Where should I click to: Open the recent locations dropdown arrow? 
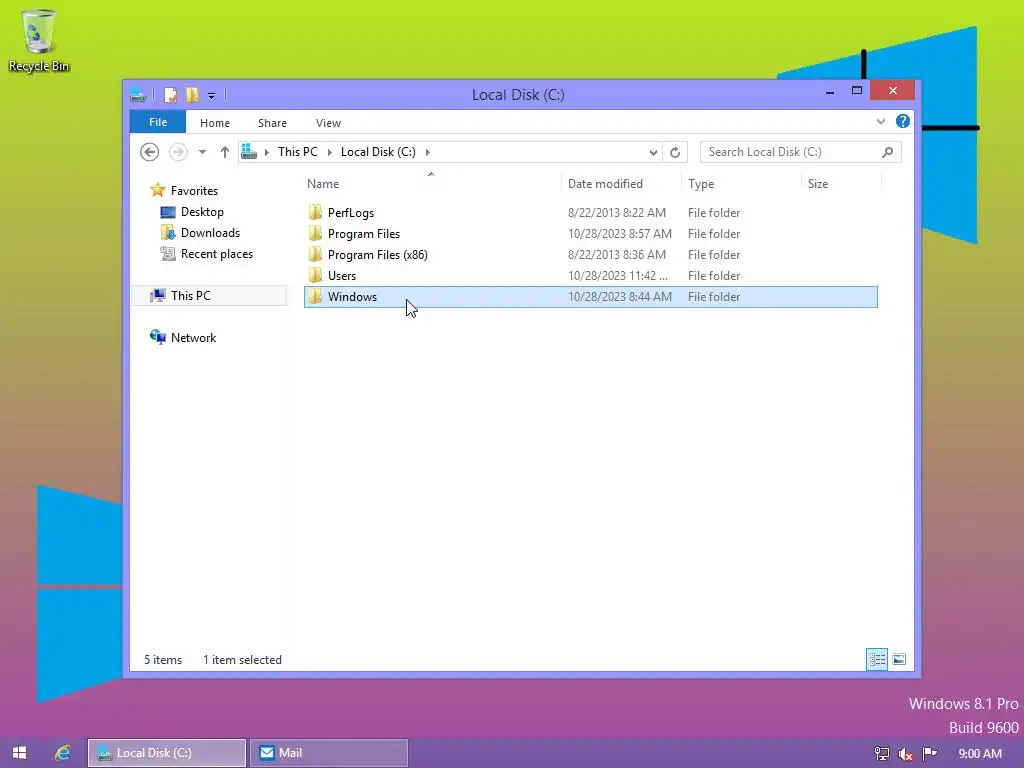pos(202,152)
